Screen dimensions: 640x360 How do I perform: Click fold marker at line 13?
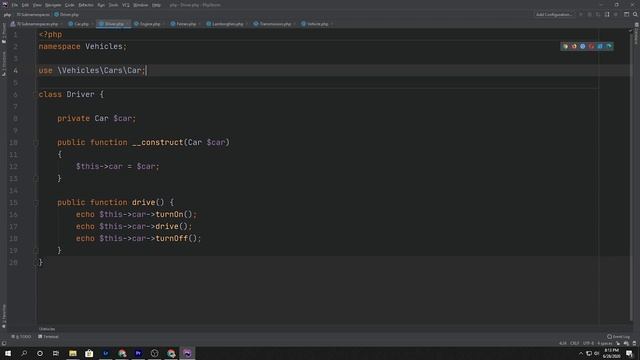click(x=36, y=179)
